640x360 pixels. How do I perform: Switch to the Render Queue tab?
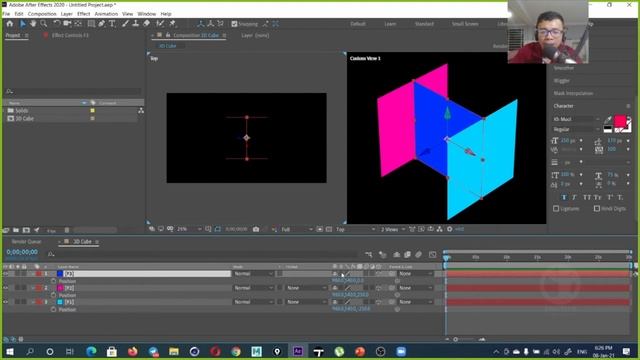27,242
